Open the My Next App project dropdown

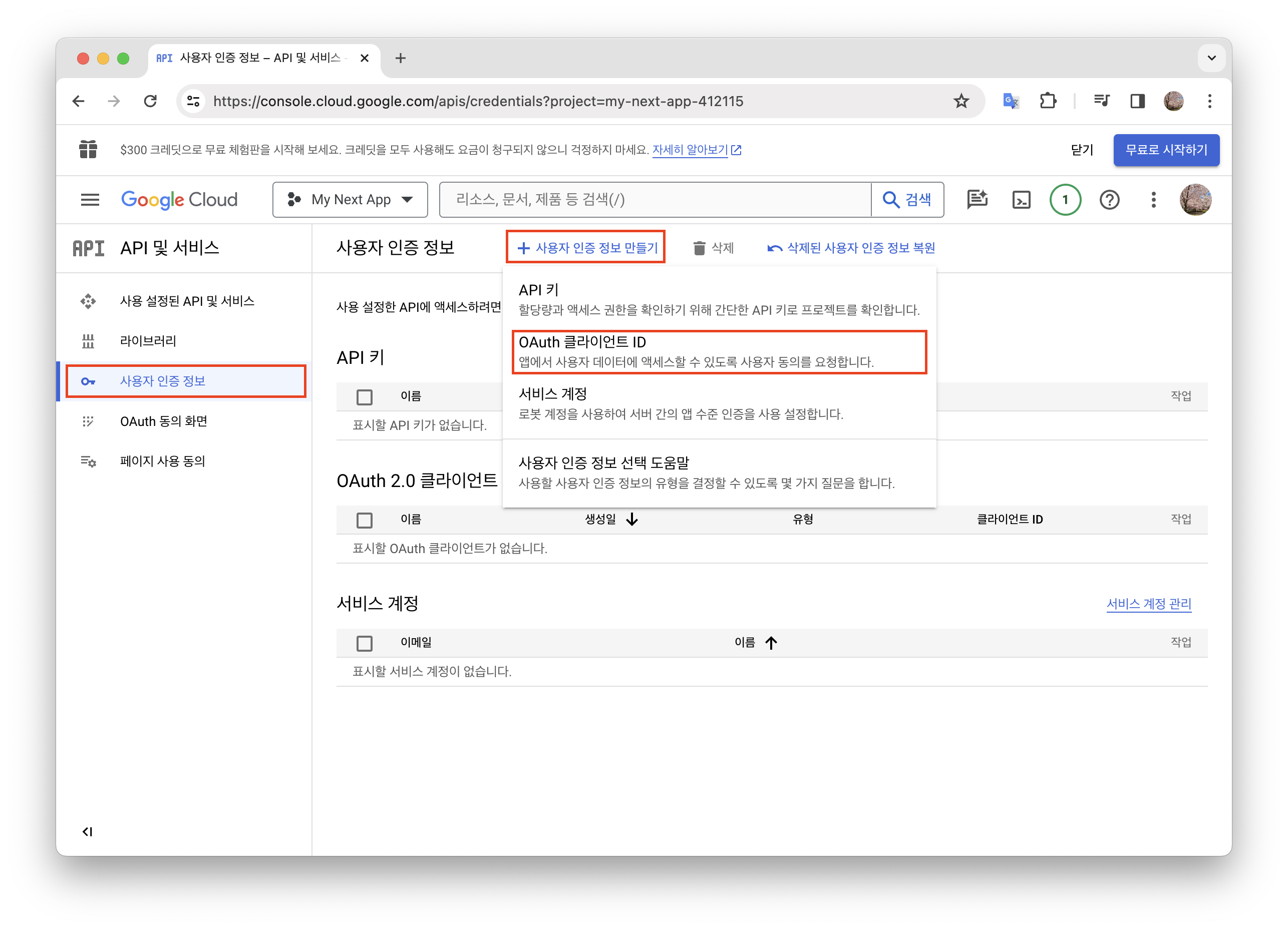pos(350,200)
